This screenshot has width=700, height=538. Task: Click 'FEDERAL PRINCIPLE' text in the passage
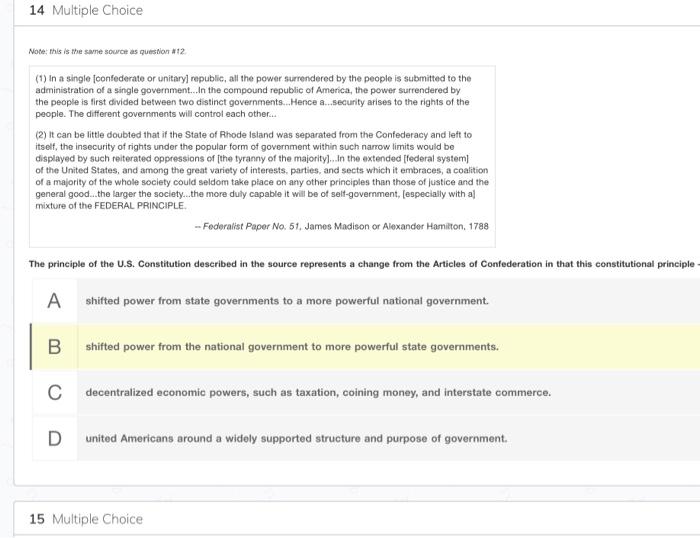[139, 206]
